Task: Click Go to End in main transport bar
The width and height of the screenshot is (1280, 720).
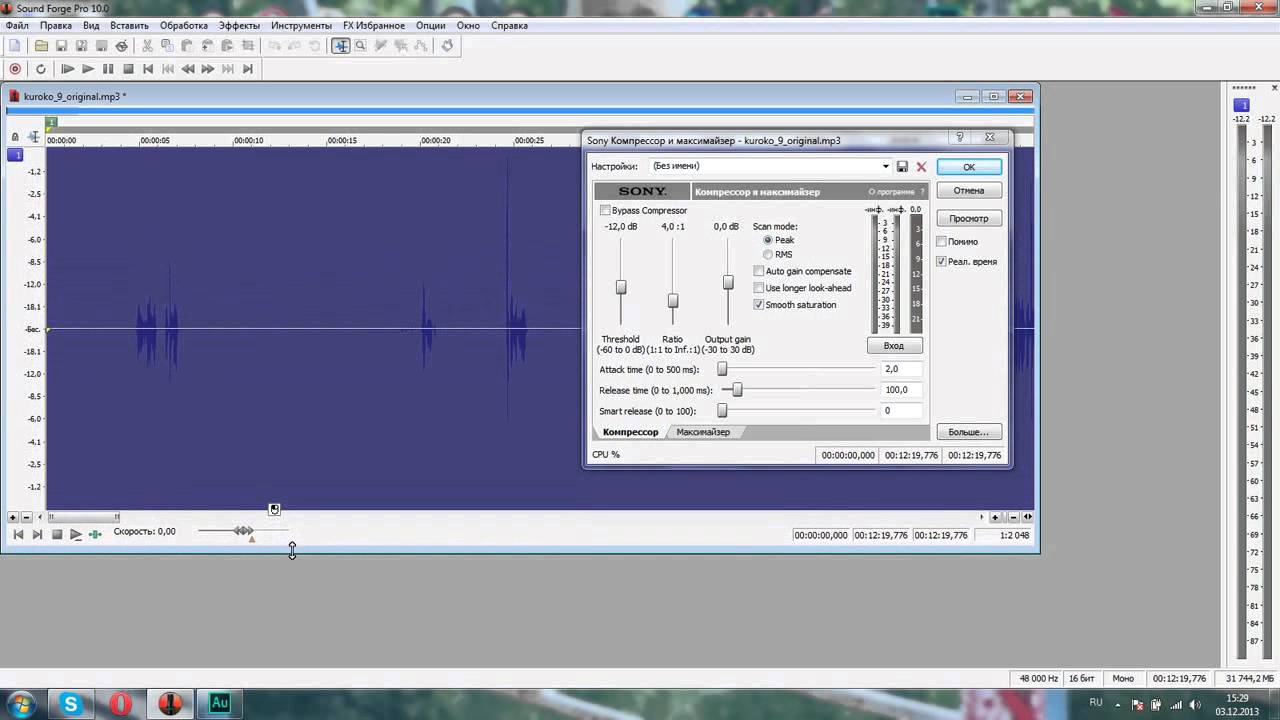Action: tap(247, 69)
